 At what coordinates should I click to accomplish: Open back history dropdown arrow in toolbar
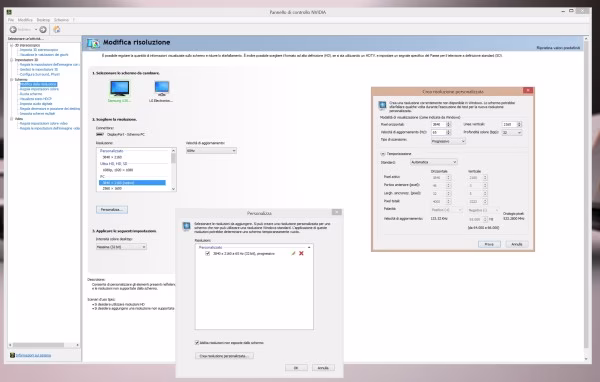36,29
